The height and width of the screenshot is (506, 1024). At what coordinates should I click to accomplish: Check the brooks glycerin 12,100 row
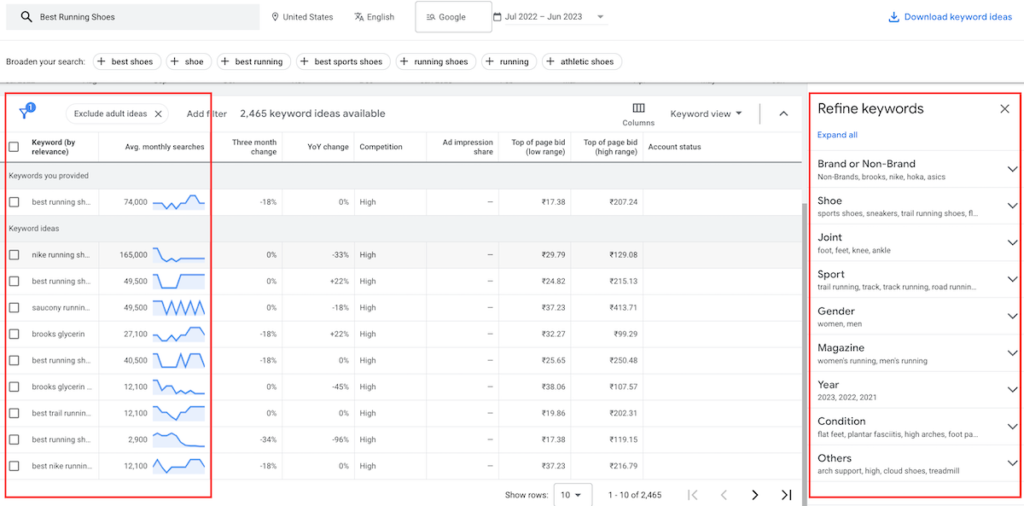click(14, 387)
